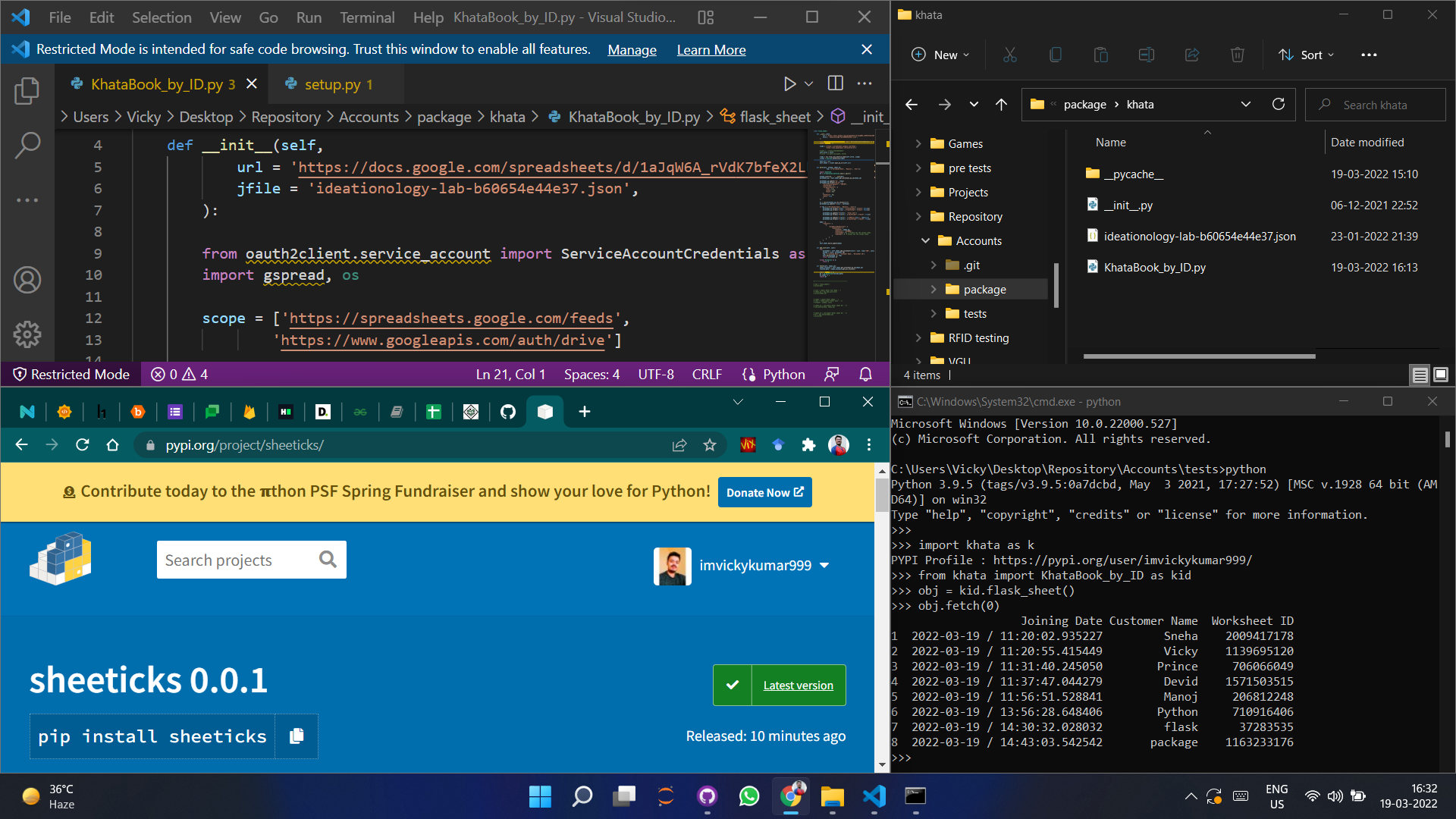1456x819 pixels.
Task: Click the Donate Now button
Action: pos(764,492)
